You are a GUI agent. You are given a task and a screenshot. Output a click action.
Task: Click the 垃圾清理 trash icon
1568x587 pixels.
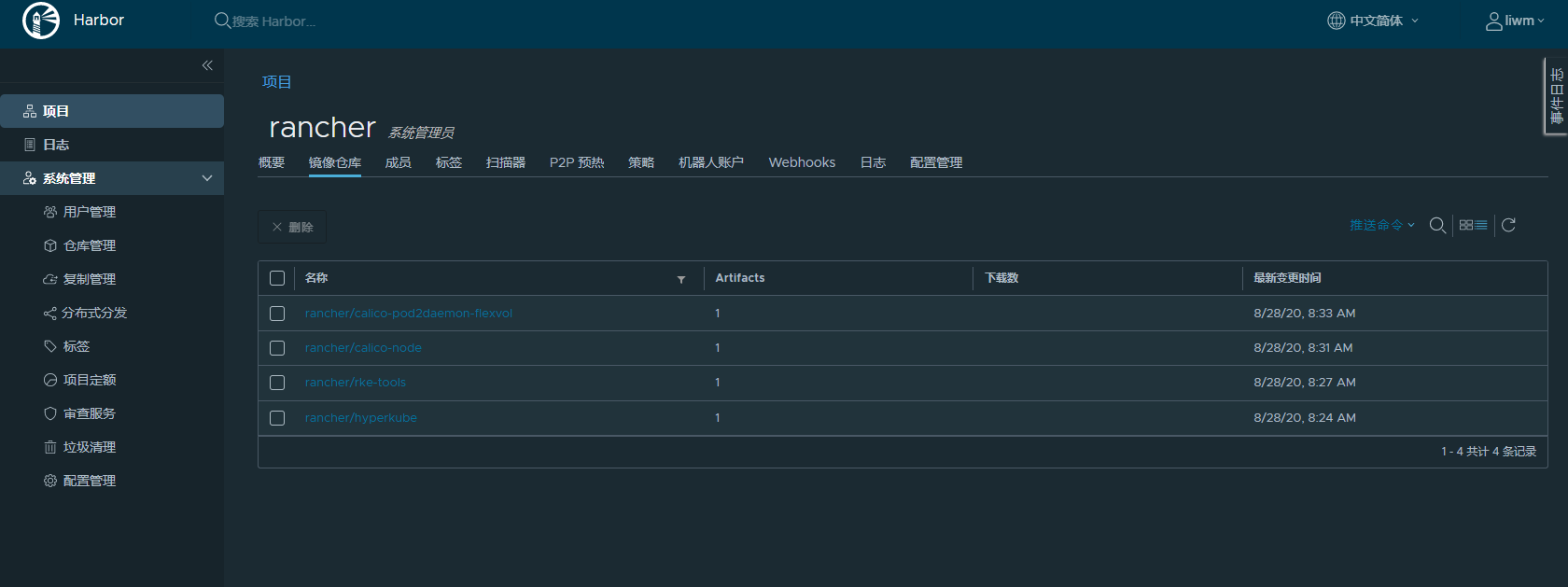pos(50,447)
